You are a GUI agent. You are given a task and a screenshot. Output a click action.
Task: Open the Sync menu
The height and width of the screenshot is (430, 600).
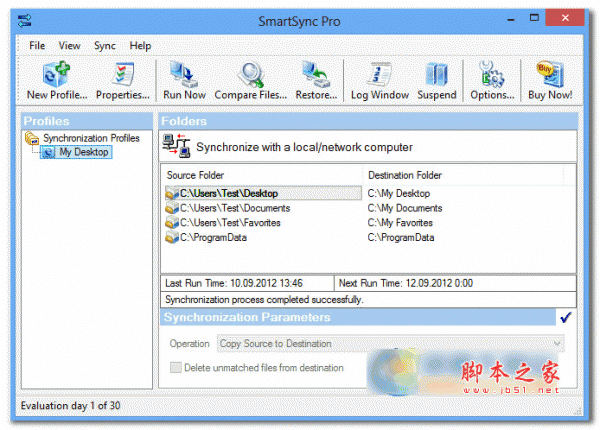(x=105, y=46)
